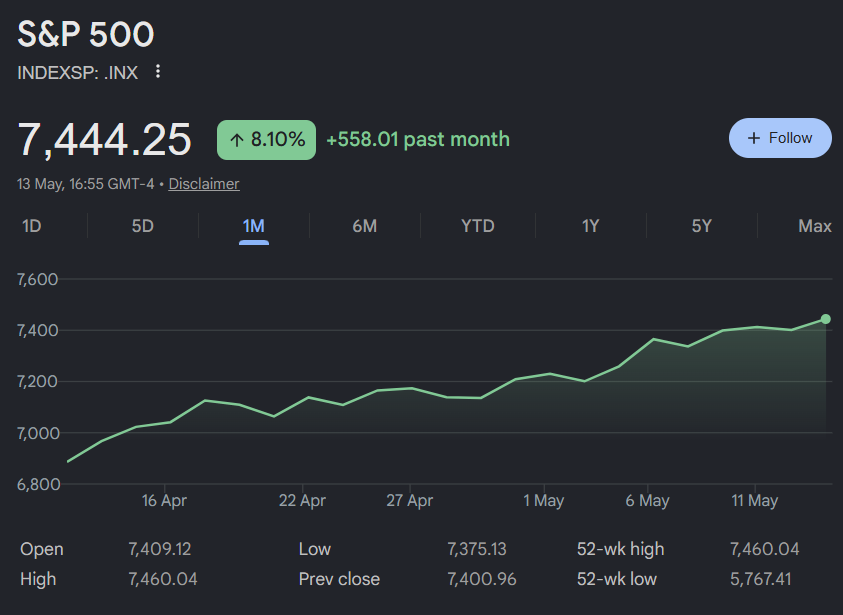The height and width of the screenshot is (615, 843).
Task: Show the 6M chart range
Action: (x=365, y=226)
